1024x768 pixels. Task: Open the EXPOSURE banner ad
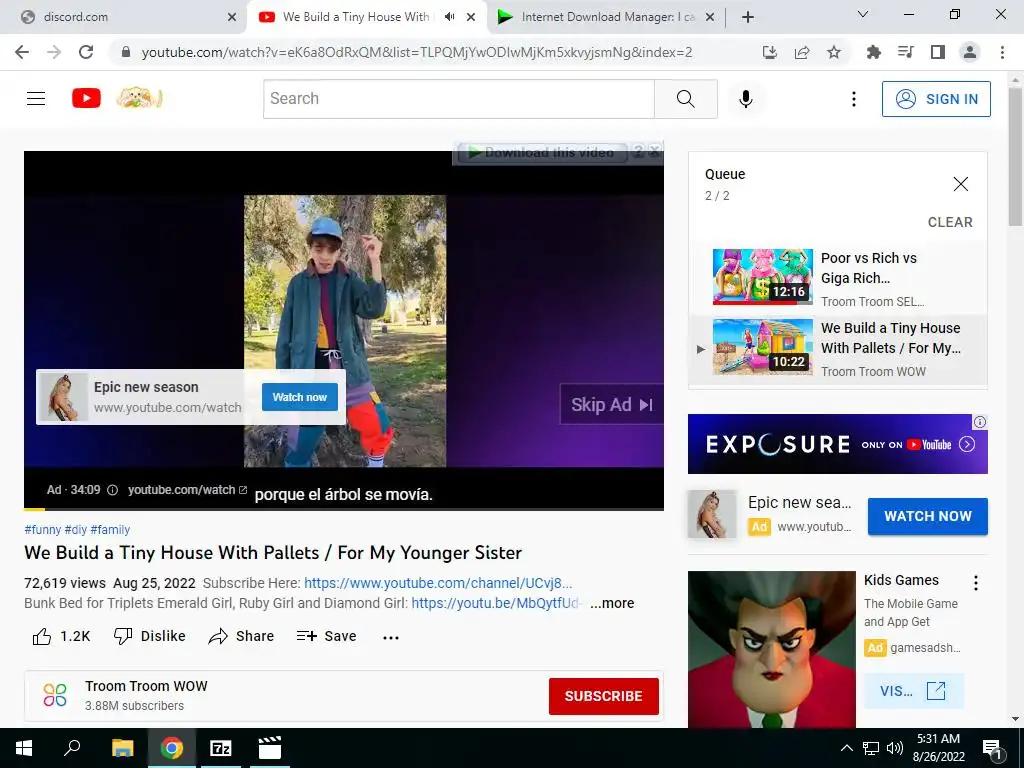click(838, 444)
